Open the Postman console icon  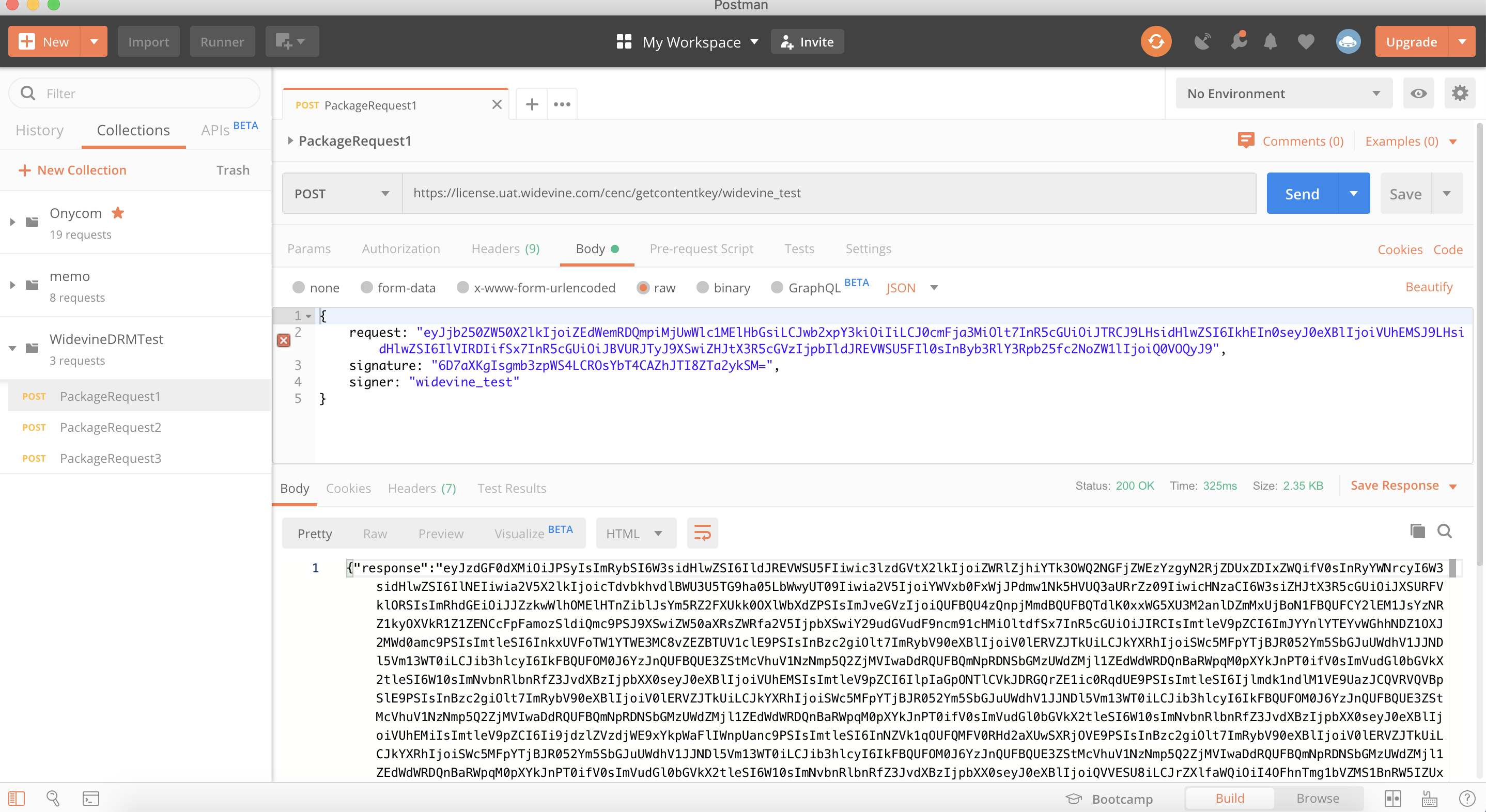(x=90, y=798)
